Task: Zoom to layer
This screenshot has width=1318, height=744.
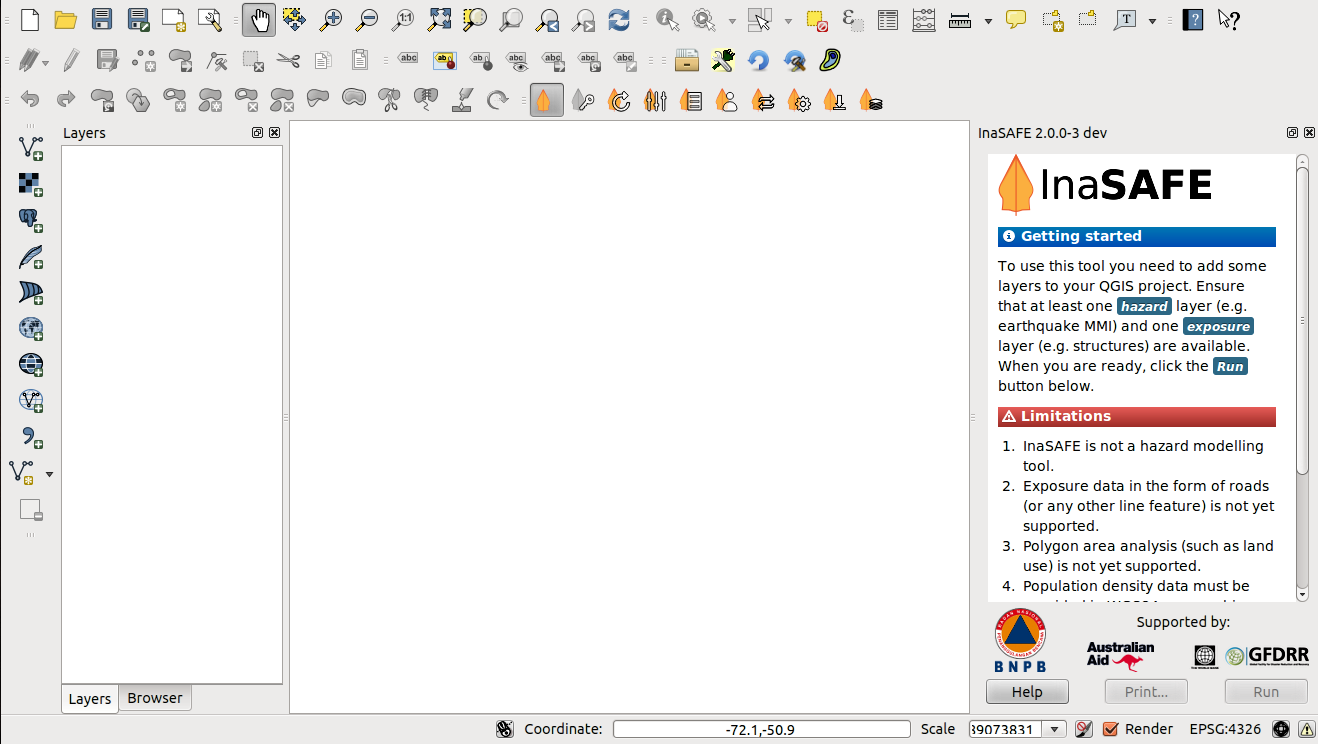Action: (x=511, y=19)
